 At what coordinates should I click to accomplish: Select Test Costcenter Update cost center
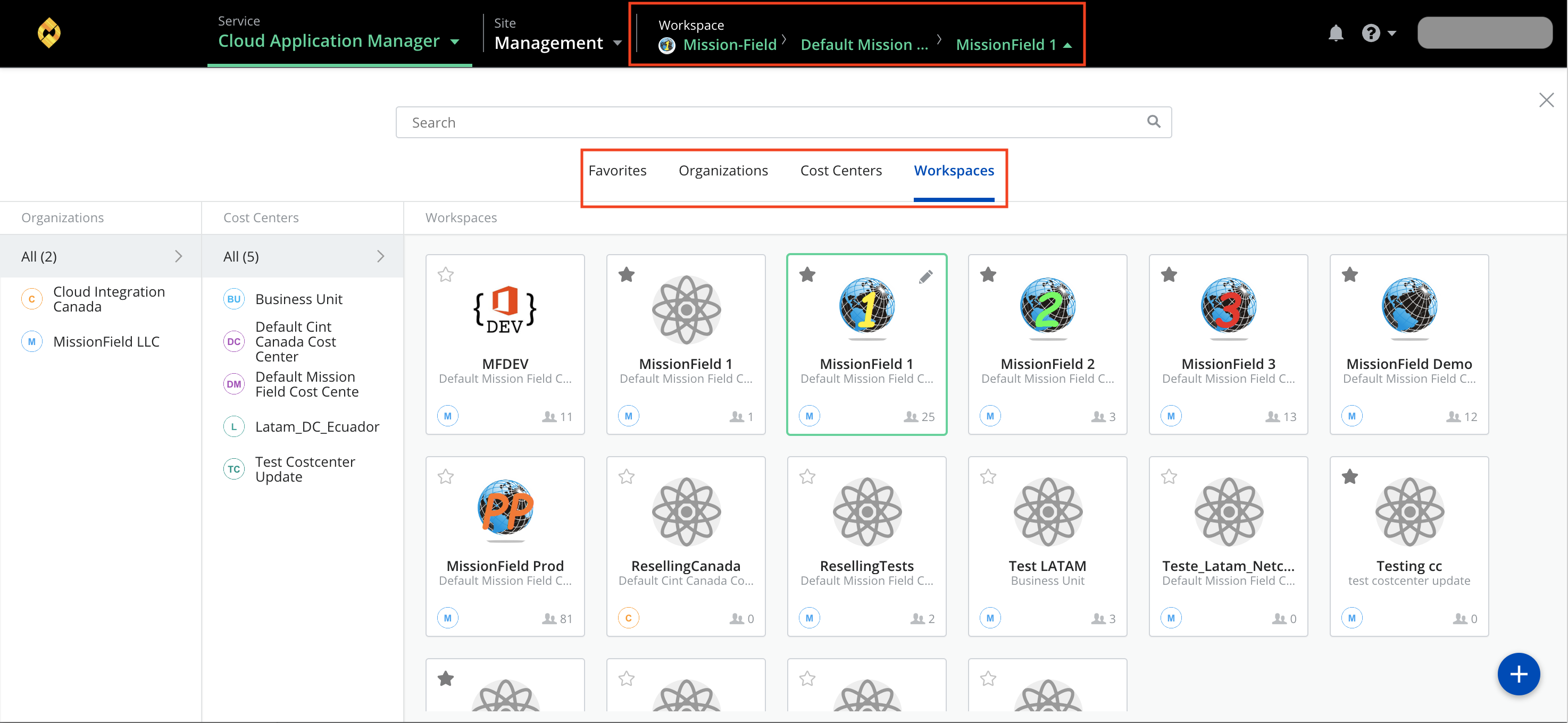tap(303, 469)
